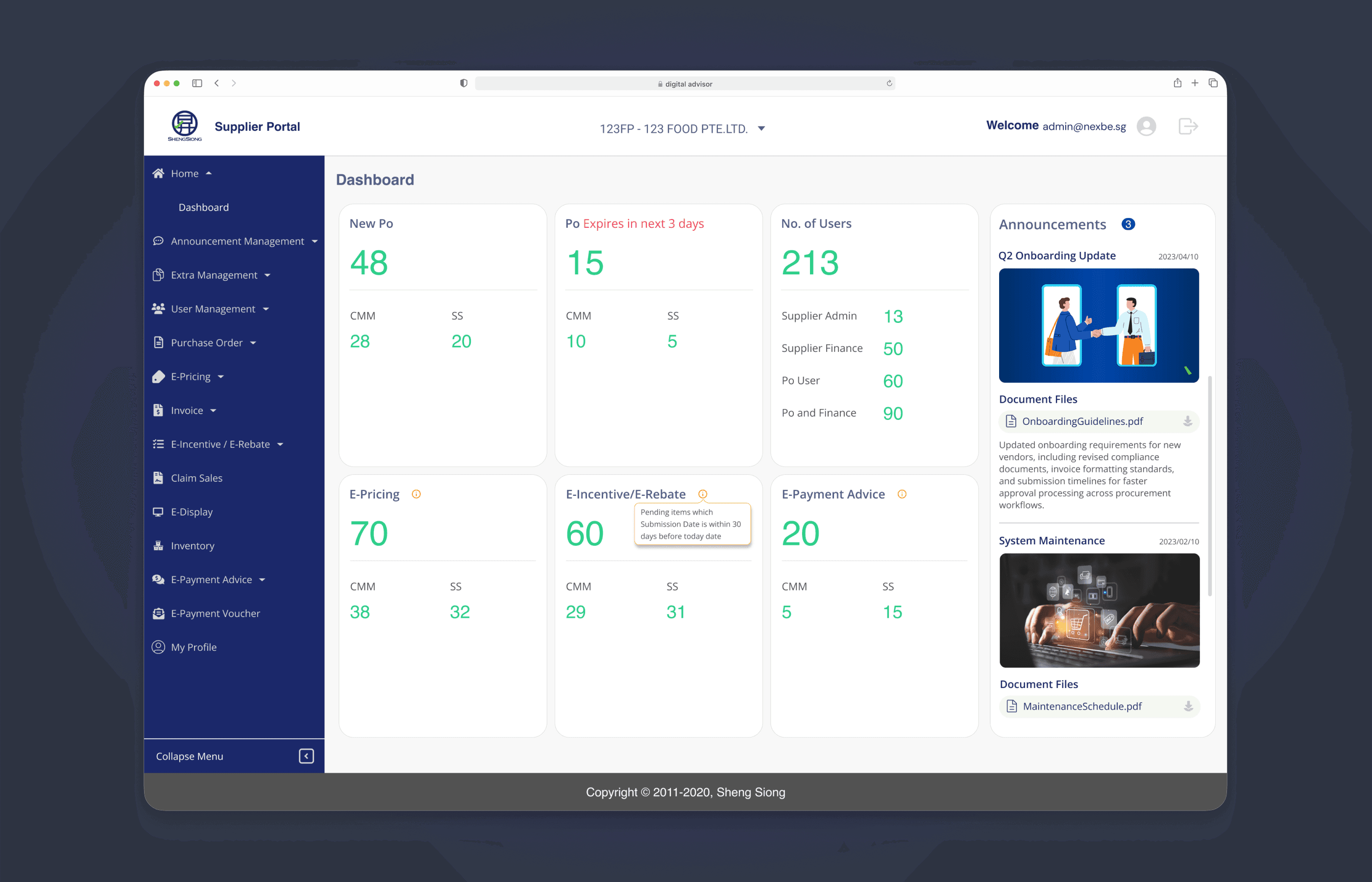This screenshot has height=882, width=1372.
Task: Click the E-Display monitor icon
Action: (x=158, y=512)
